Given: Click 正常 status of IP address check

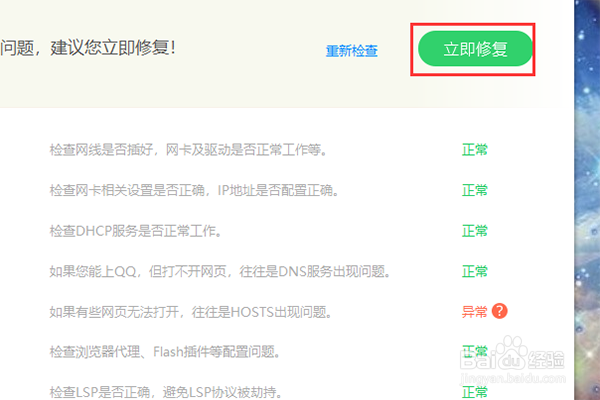Looking at the screenshot, I should click(x=474, y=190).
